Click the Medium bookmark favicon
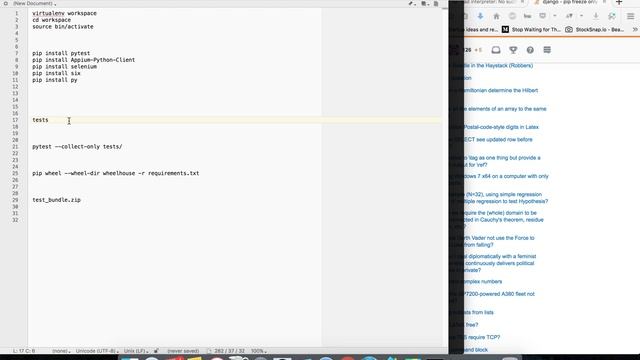640x360 pixels. point(505,29)
